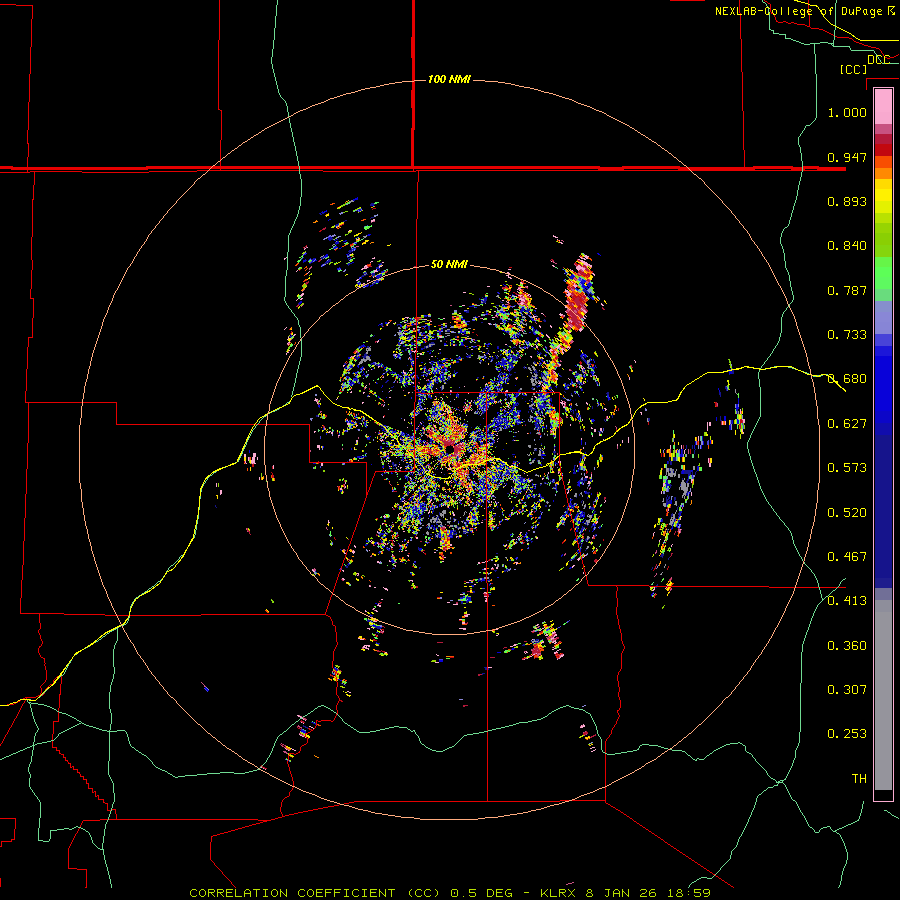Click the 0.627 legend value
Screen dimensions: 900x900
click(x=847, y=423)
